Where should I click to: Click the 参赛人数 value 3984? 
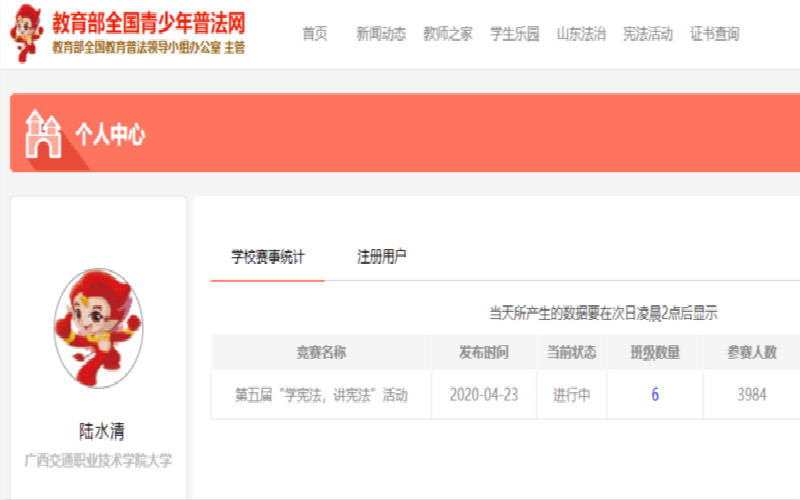pyautogui.click(x=752, y=395)
